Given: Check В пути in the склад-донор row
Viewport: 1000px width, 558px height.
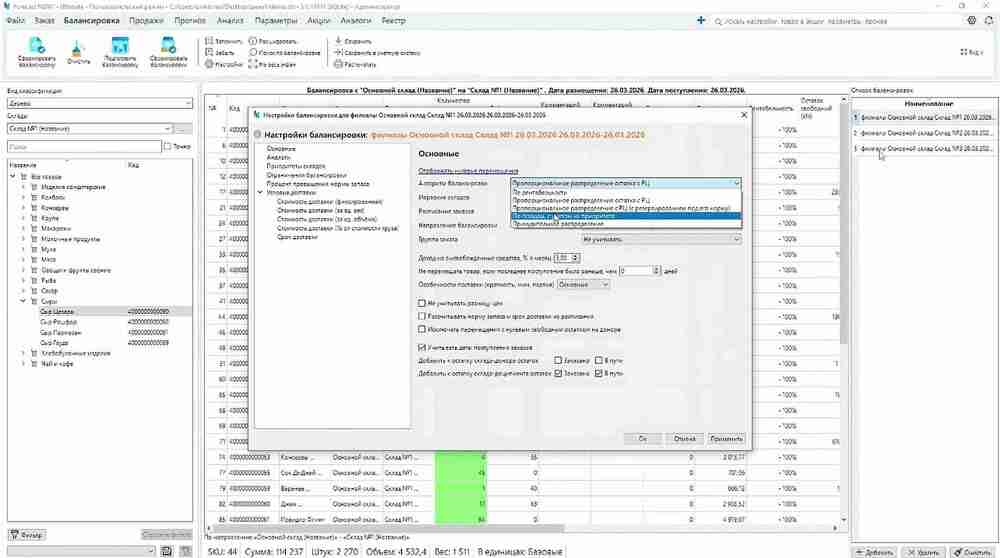Looking at the screenshot, I should point(598,360).
